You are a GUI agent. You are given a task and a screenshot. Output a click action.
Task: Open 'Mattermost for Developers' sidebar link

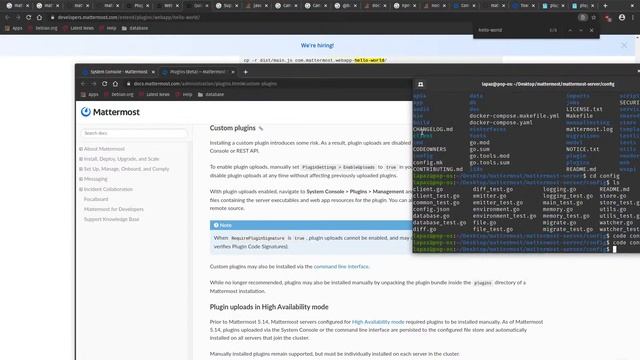[113, 209]
